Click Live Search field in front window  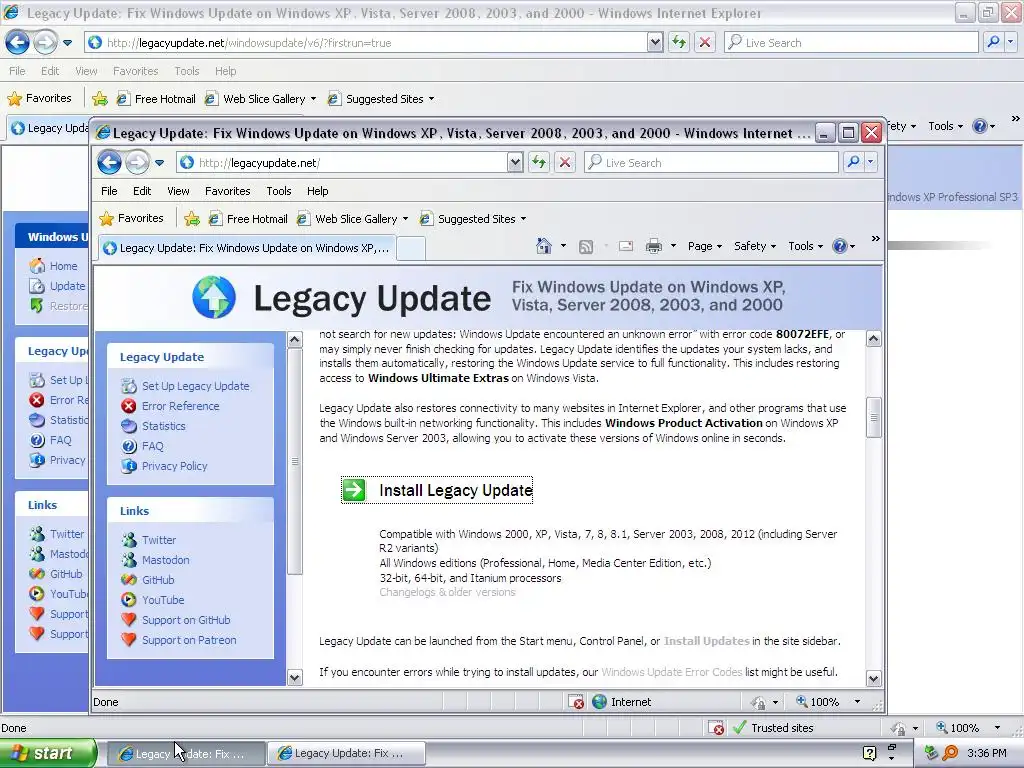pos(711,163)
